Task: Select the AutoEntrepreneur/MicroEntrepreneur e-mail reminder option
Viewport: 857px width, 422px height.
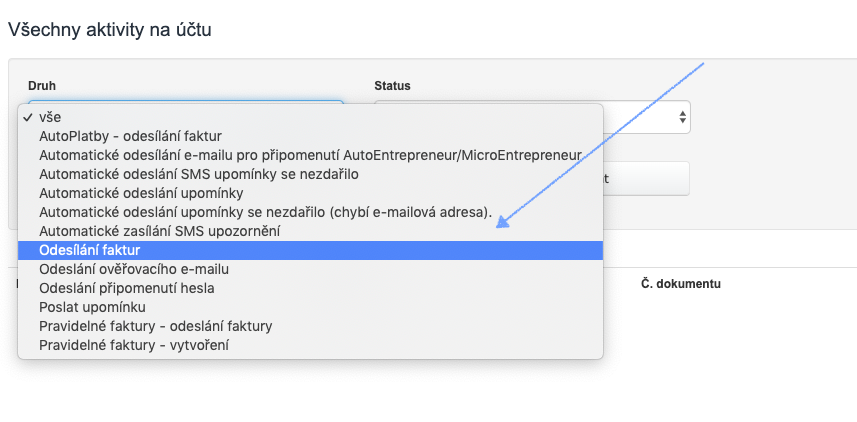Action: click(x=310, y=155)
